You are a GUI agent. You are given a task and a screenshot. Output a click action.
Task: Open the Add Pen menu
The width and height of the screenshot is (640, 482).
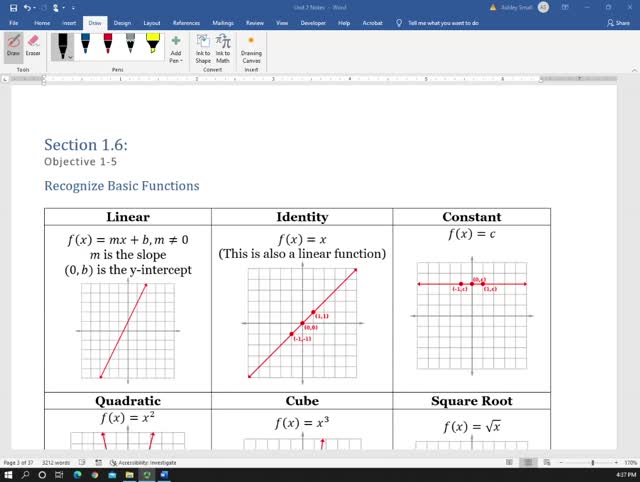(x=176, y=49)
